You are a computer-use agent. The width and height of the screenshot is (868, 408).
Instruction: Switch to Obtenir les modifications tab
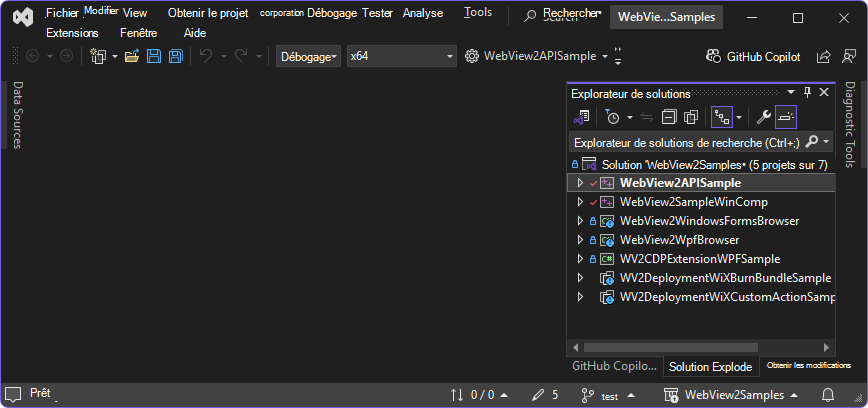[809, 365]
